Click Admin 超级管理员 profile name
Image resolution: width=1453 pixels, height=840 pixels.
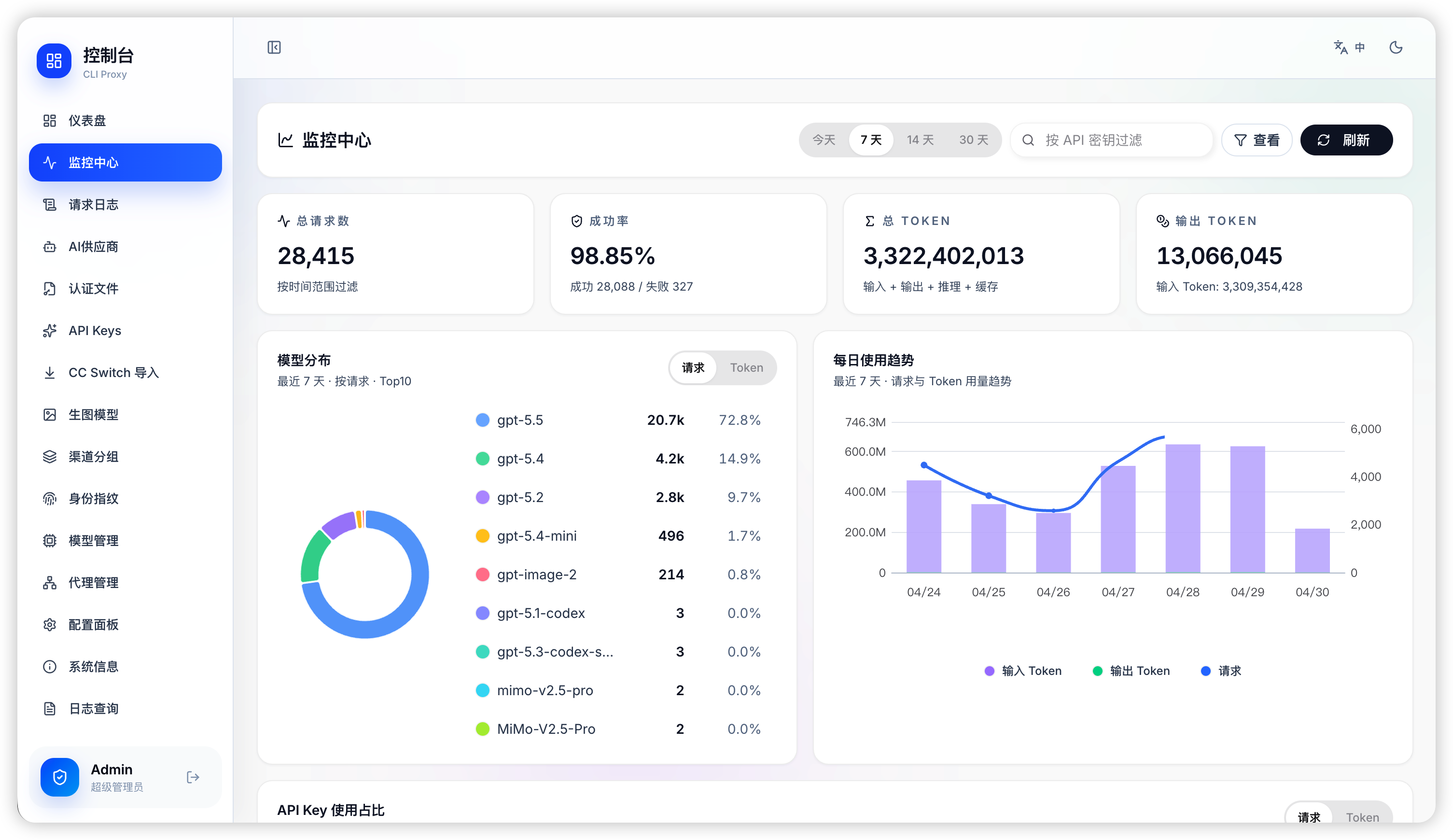tap(117, 777)
